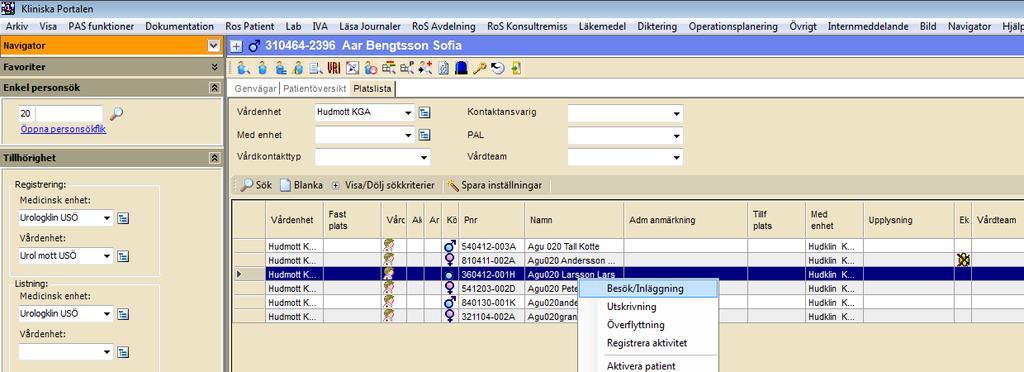This screenshot has height=372, width=1024.
Task: Click list icon beside empty Listning Vårdenhet field
Action: (123, 352)
